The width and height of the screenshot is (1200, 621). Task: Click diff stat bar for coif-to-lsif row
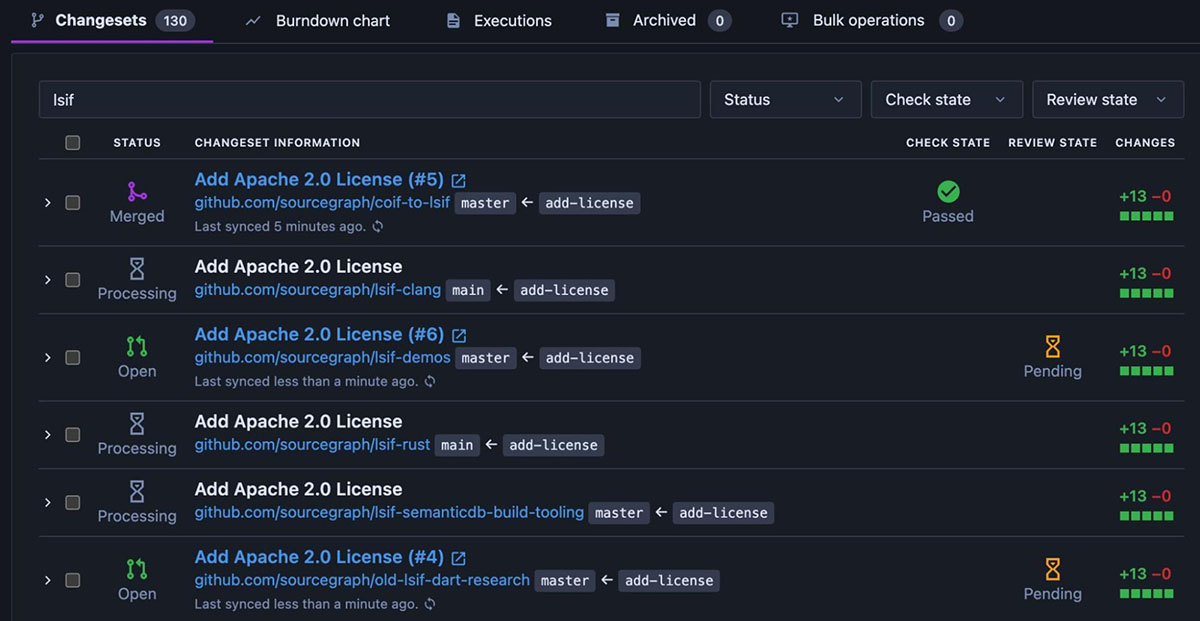pos(1146,216)
